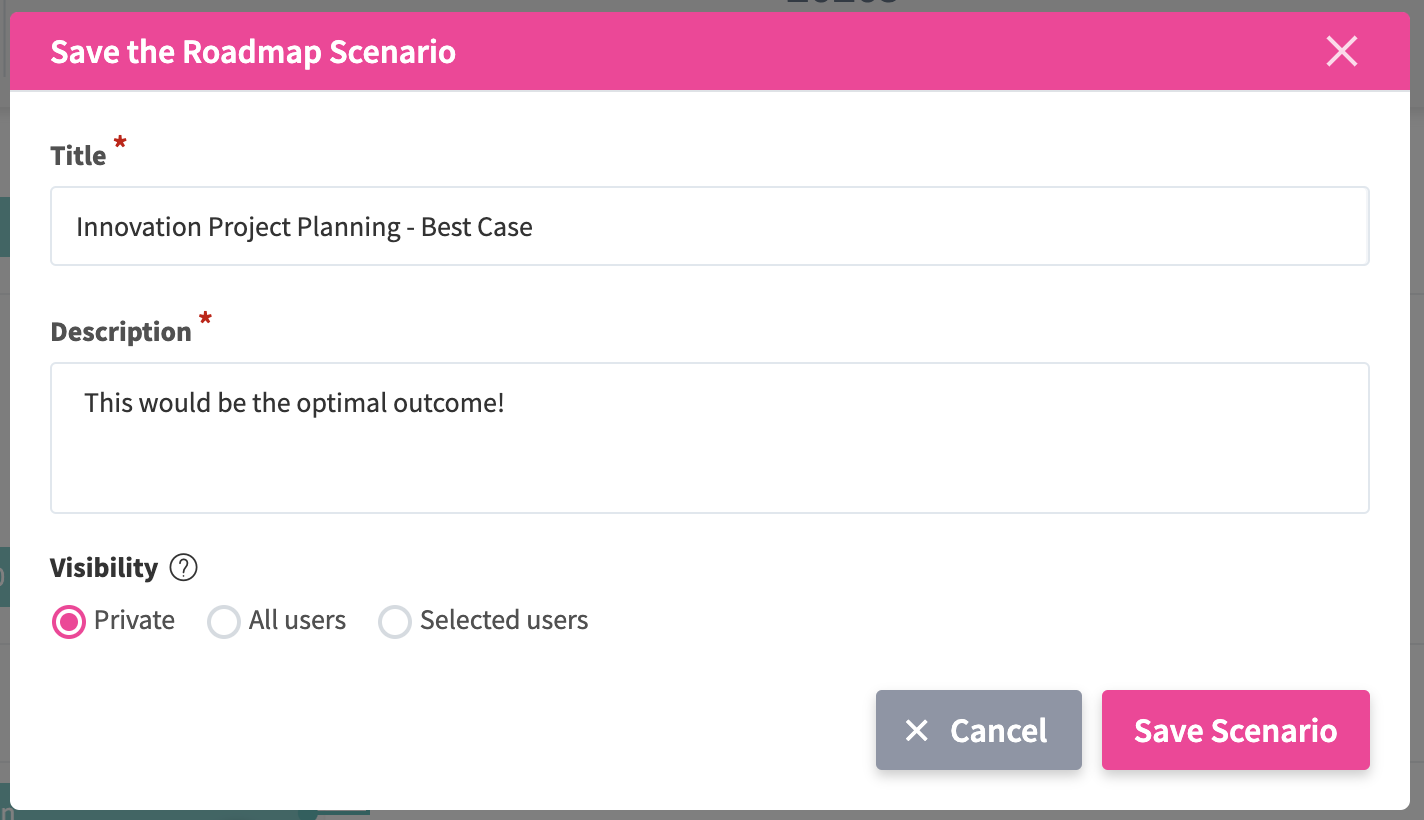The image size is (1424, 820).
Task: Click the 'Selected users' label text
Action: pyautogui.click(x=504, y=620)
